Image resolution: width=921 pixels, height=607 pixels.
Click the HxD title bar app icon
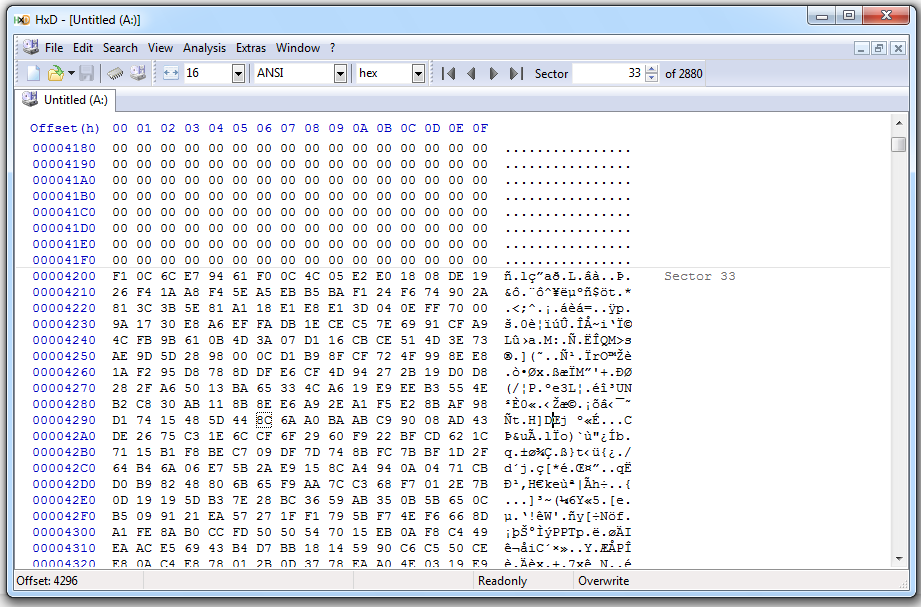click(x=22, y=20)
